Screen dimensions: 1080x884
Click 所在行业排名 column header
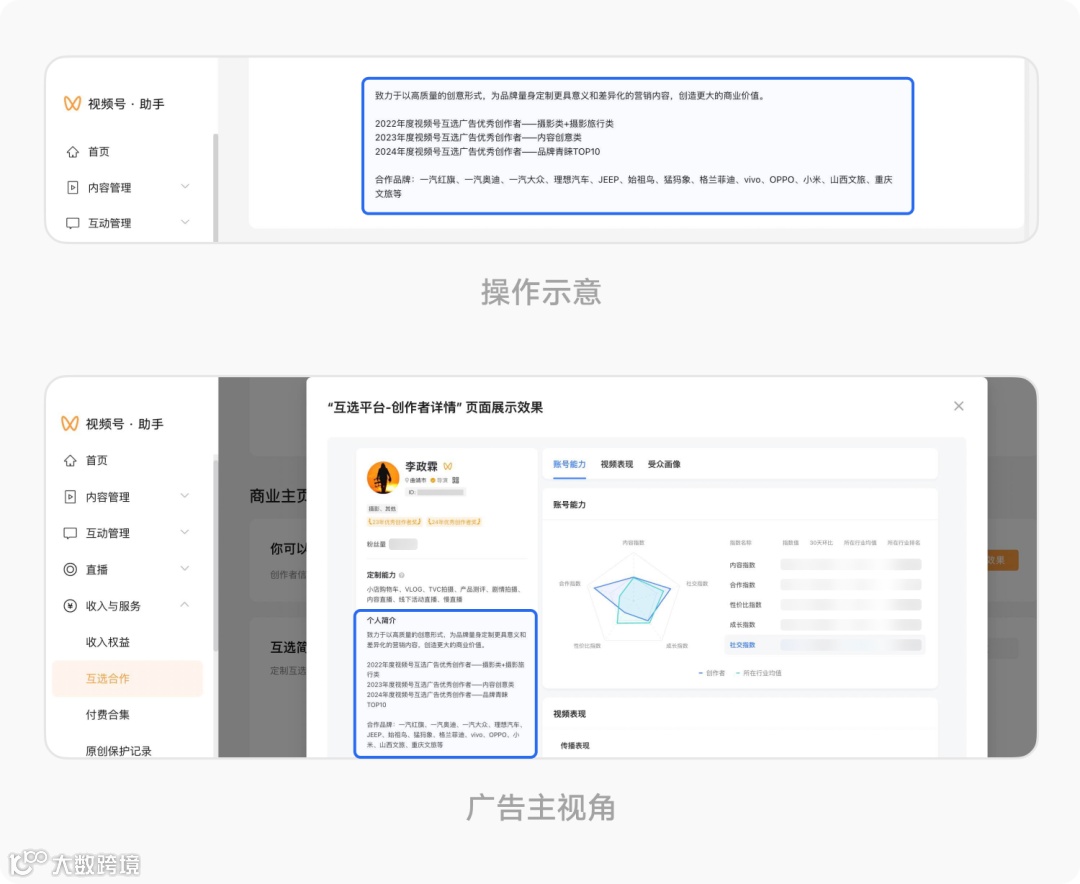point(904,543)
